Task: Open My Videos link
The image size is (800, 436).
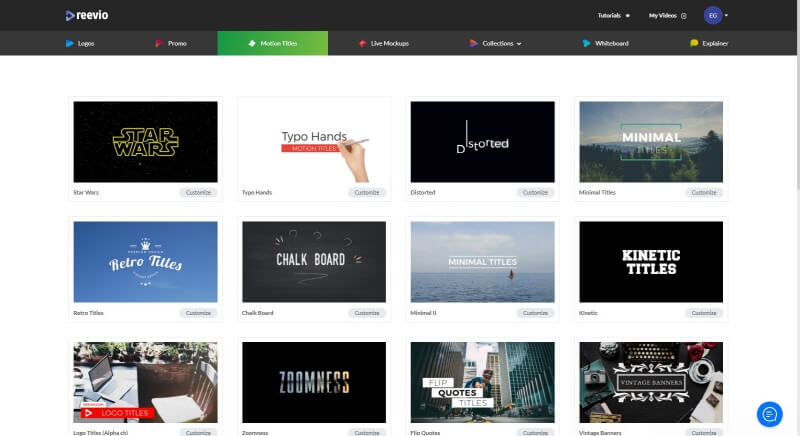Action: tap(667, 16)
